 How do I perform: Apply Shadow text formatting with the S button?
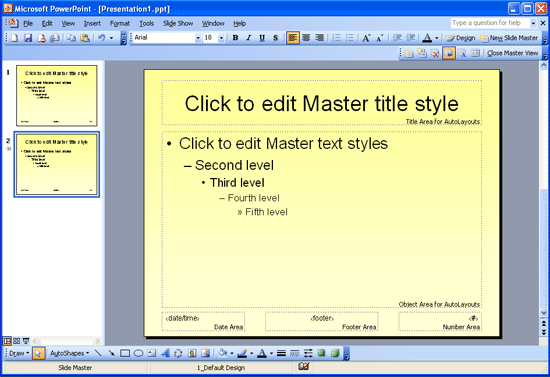(276, 38)
